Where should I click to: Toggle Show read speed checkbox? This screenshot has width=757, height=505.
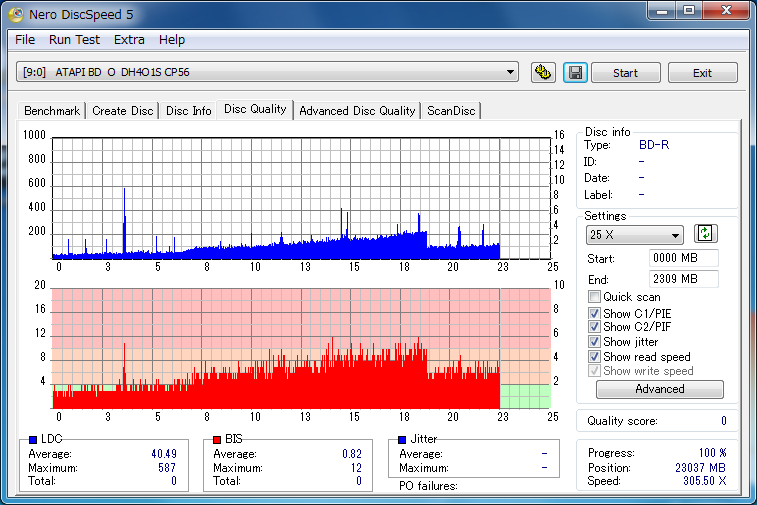point(594,357)
